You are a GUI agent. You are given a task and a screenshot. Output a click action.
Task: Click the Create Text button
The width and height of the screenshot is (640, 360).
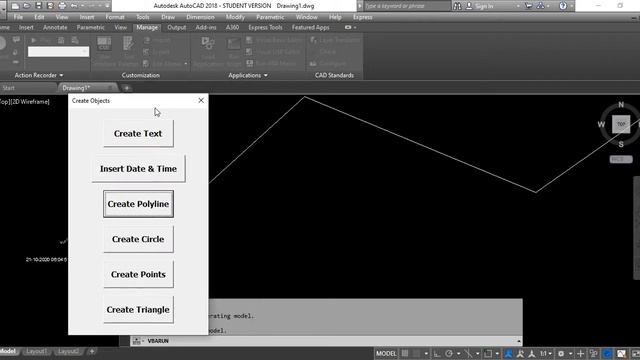pyautogui.click(x=138, y=133)
